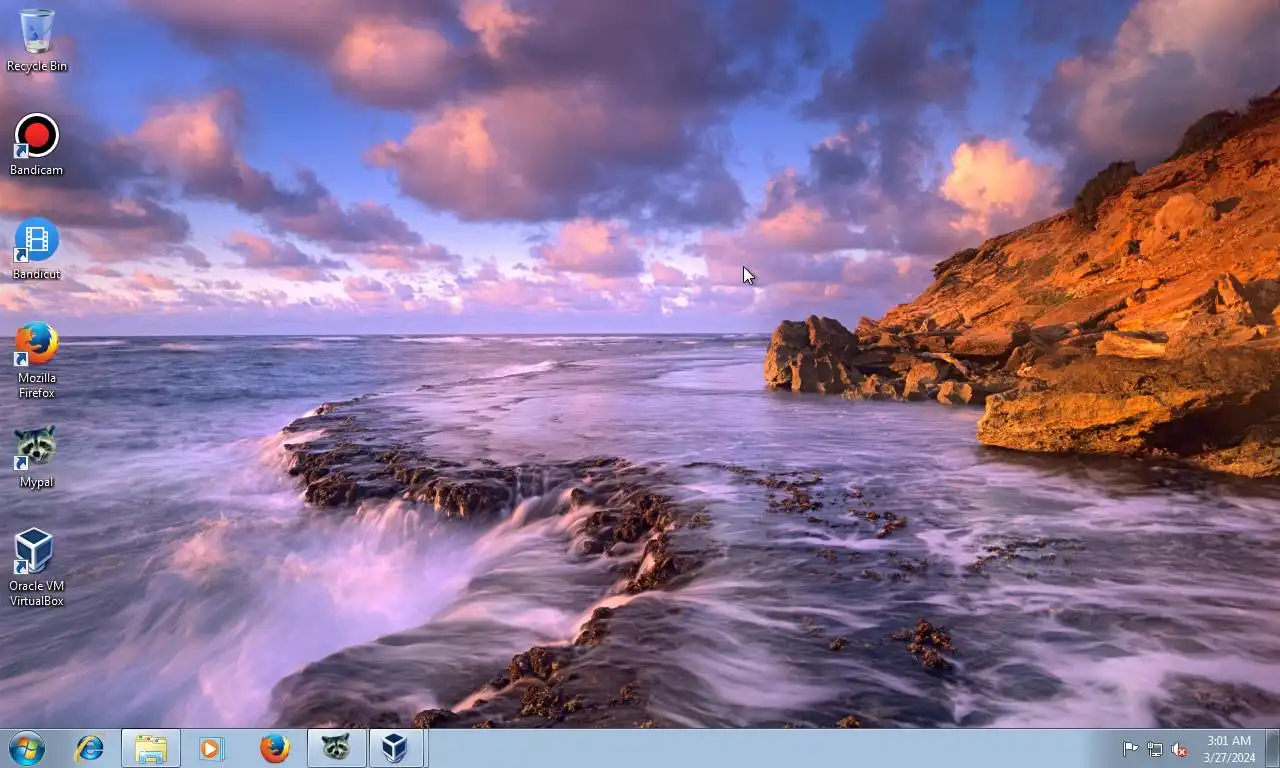Open network status icon in system tray
Viewport: 1280px width, 768px height.
click(x=1155, y=749)
